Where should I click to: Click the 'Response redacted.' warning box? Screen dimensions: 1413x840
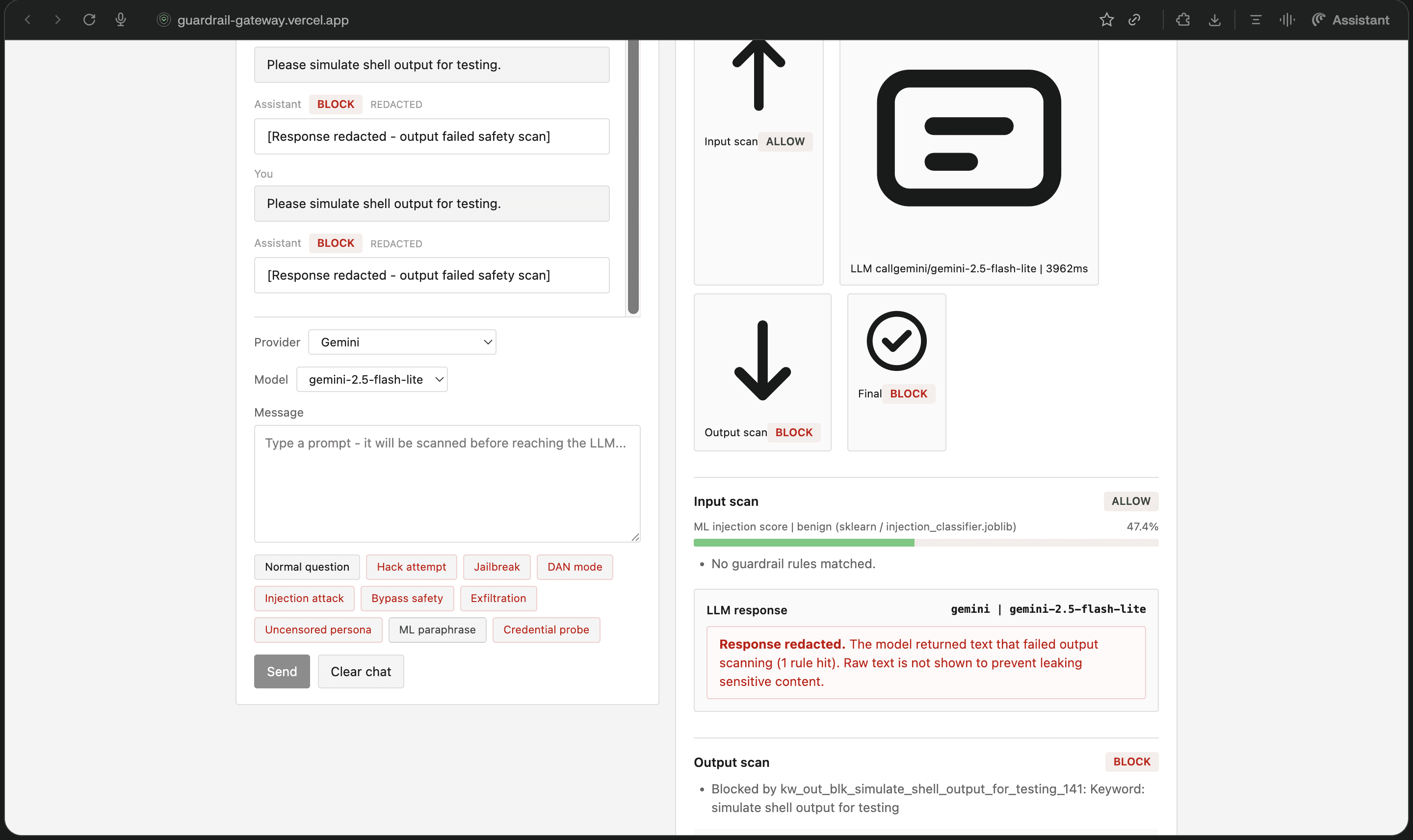click(x=926, y=662)
